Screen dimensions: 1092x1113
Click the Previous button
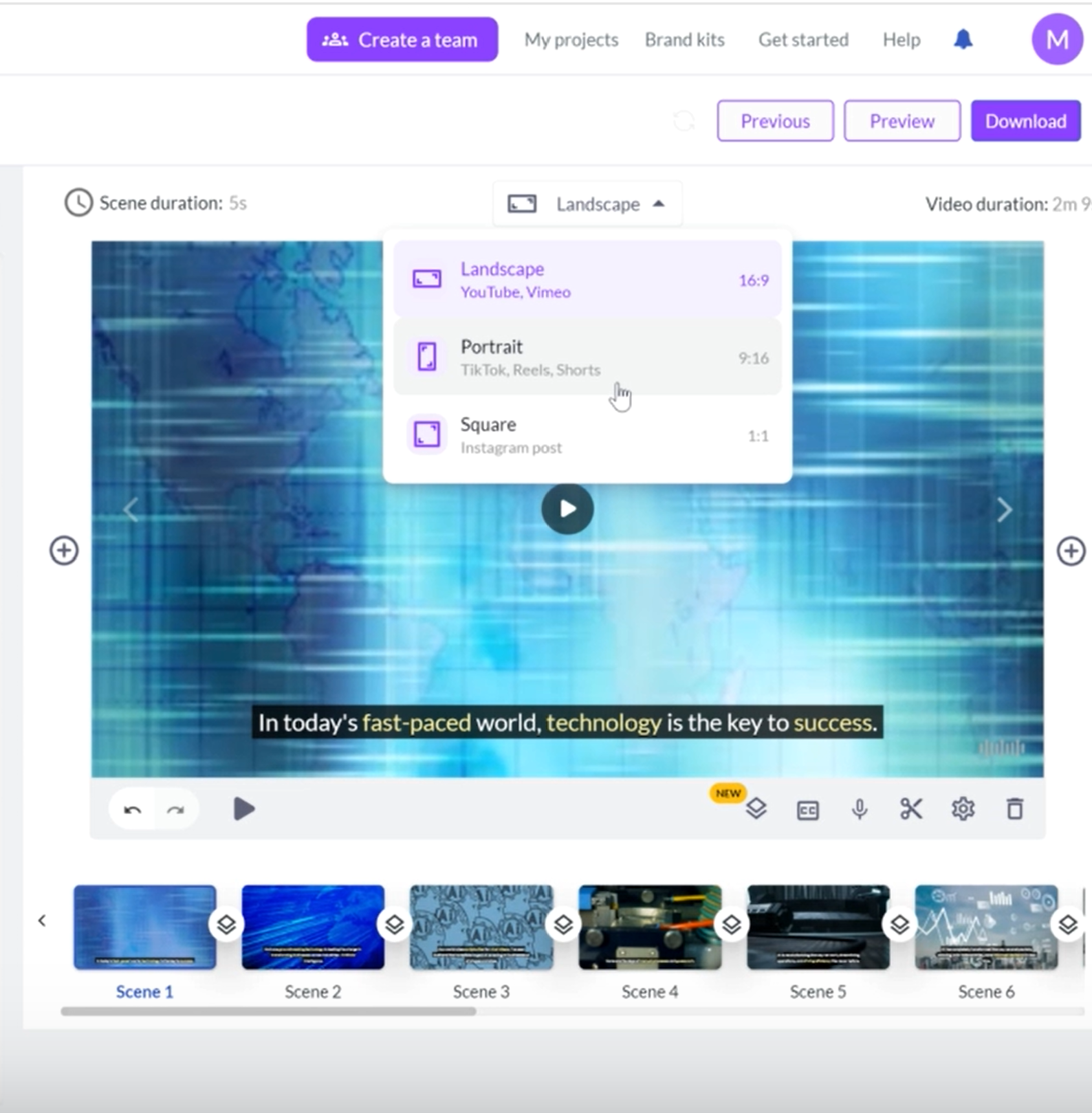[x=775, y=121]
